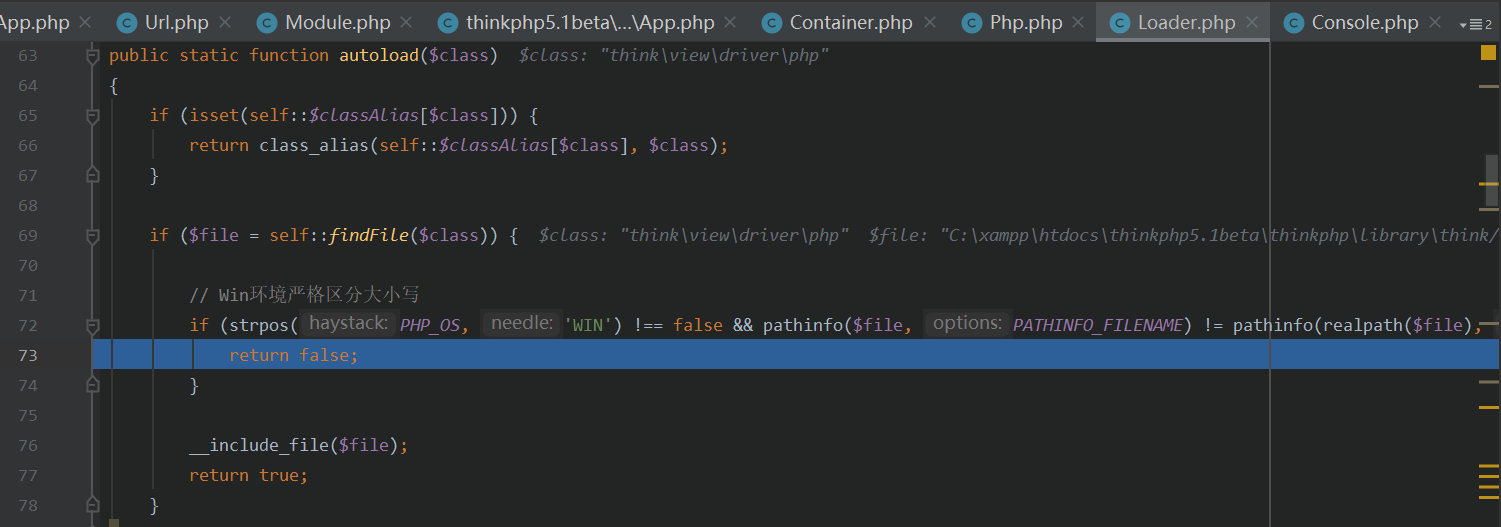Close the Url.php tab
Screen dimensions: 1501x527
pos(225,22)
